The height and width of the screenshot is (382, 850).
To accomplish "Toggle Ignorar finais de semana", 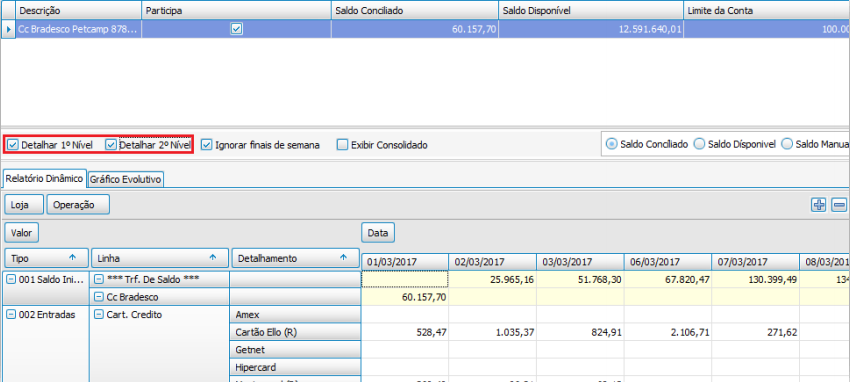I will pyautogui.click(x=206, y=145).
